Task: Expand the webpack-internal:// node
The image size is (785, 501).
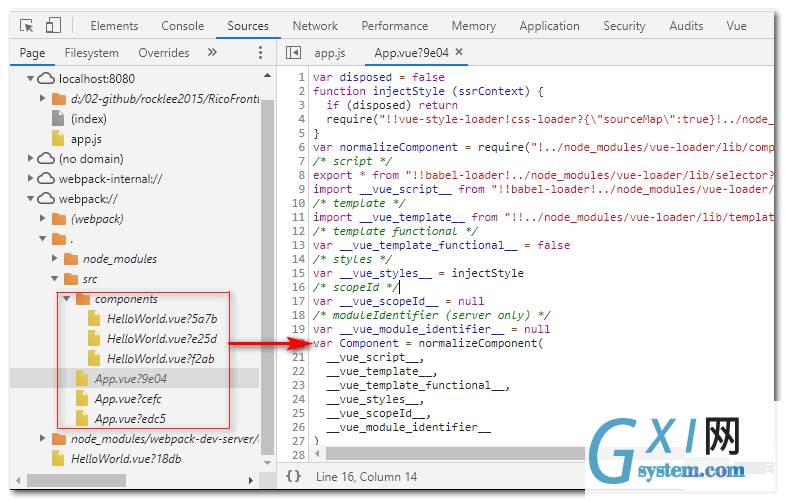Action: coord(30,179)
